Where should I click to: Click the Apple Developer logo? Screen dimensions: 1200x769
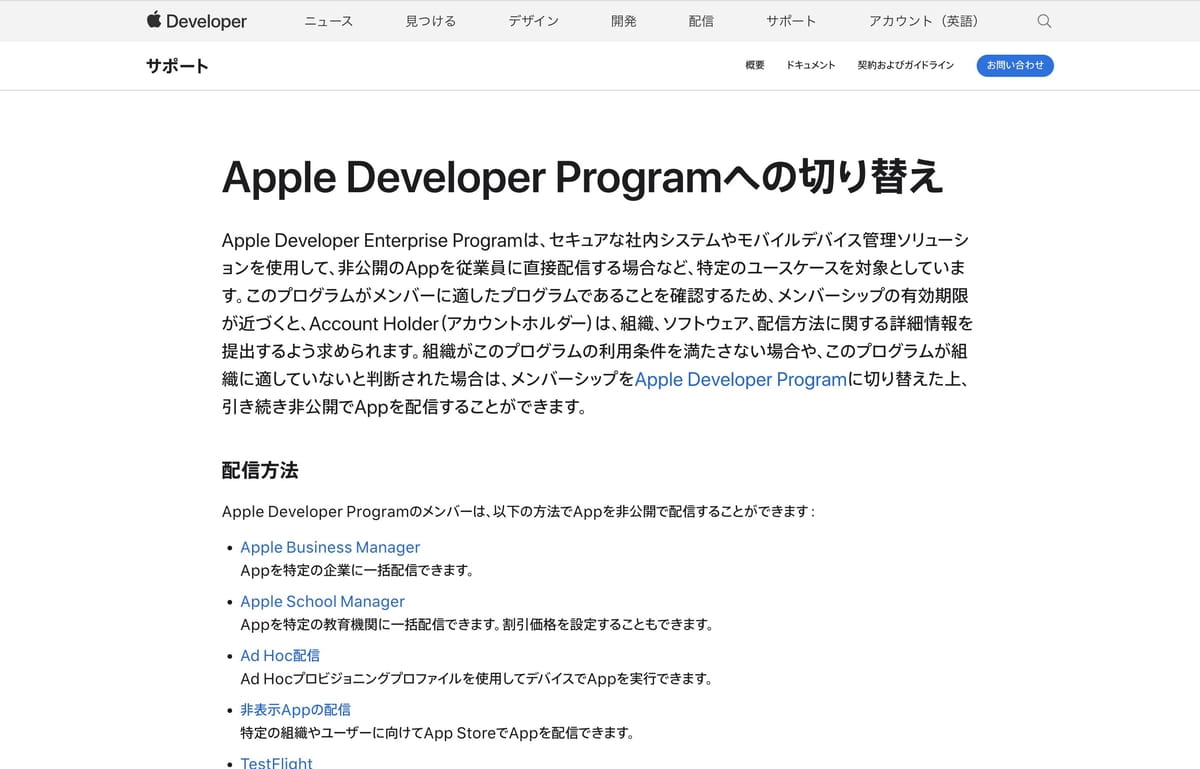click(196, 21)
